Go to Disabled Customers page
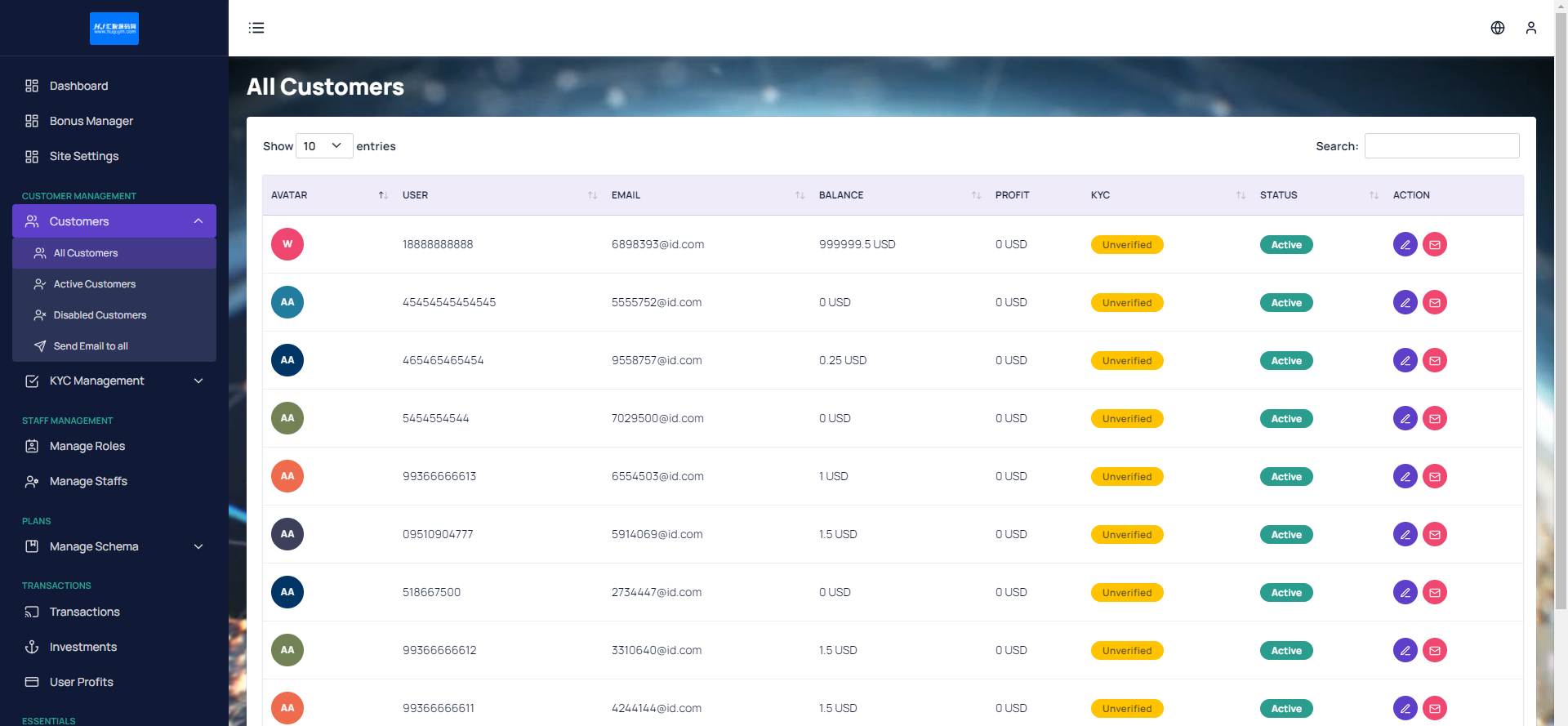Viewport: 1568px width, 726px height. (x=100, y=315)
